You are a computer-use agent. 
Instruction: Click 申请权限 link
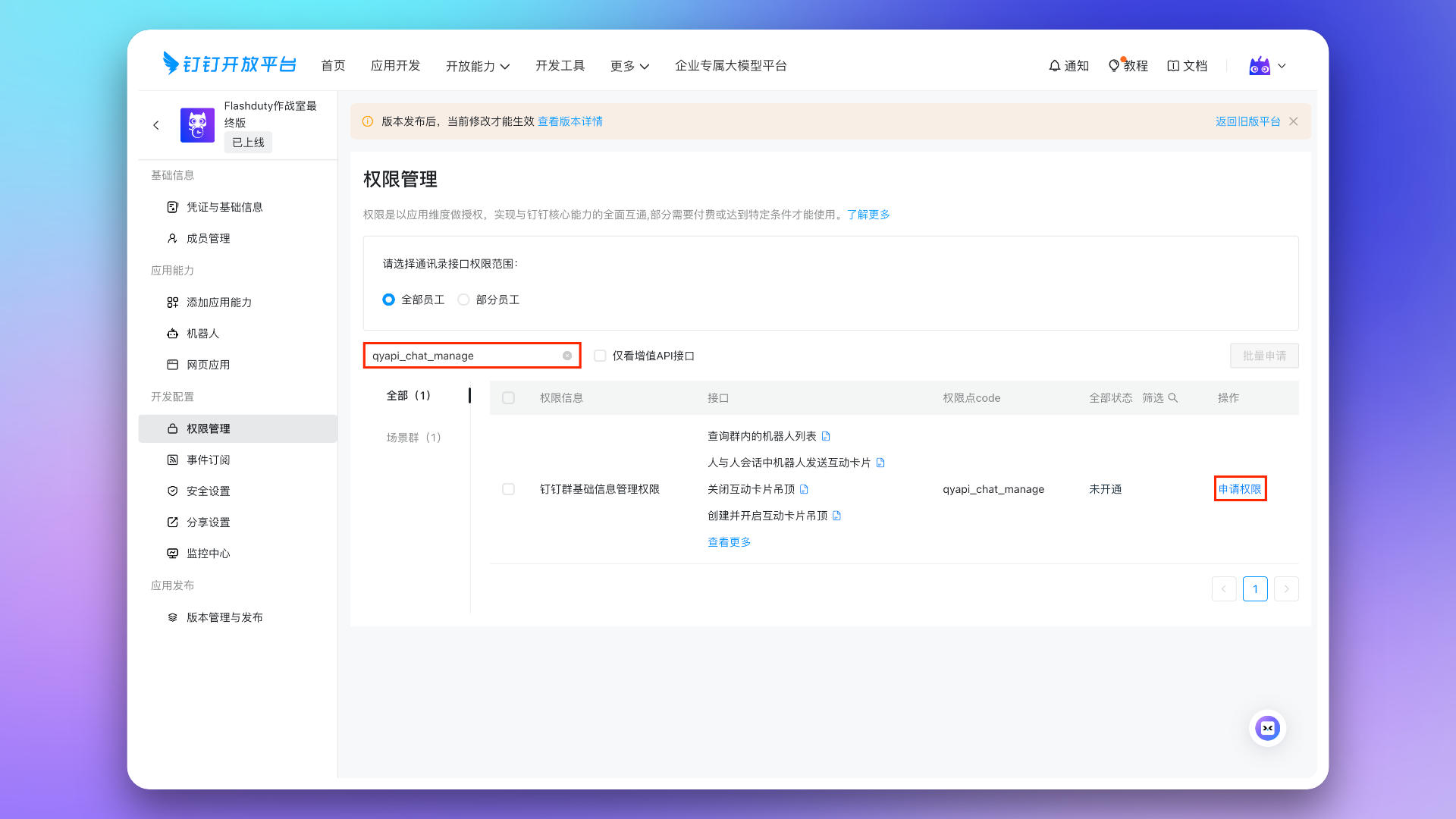point(1240,489)
